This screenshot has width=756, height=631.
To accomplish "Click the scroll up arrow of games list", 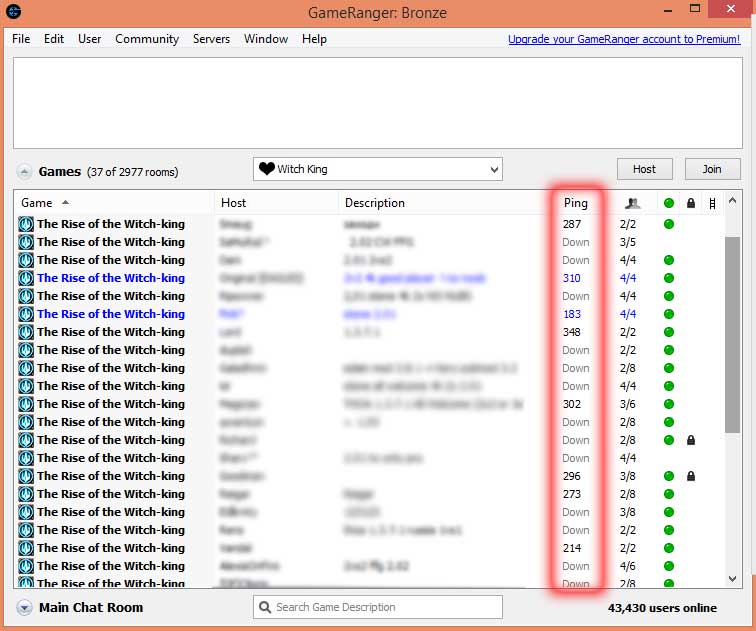I will 732,200.
